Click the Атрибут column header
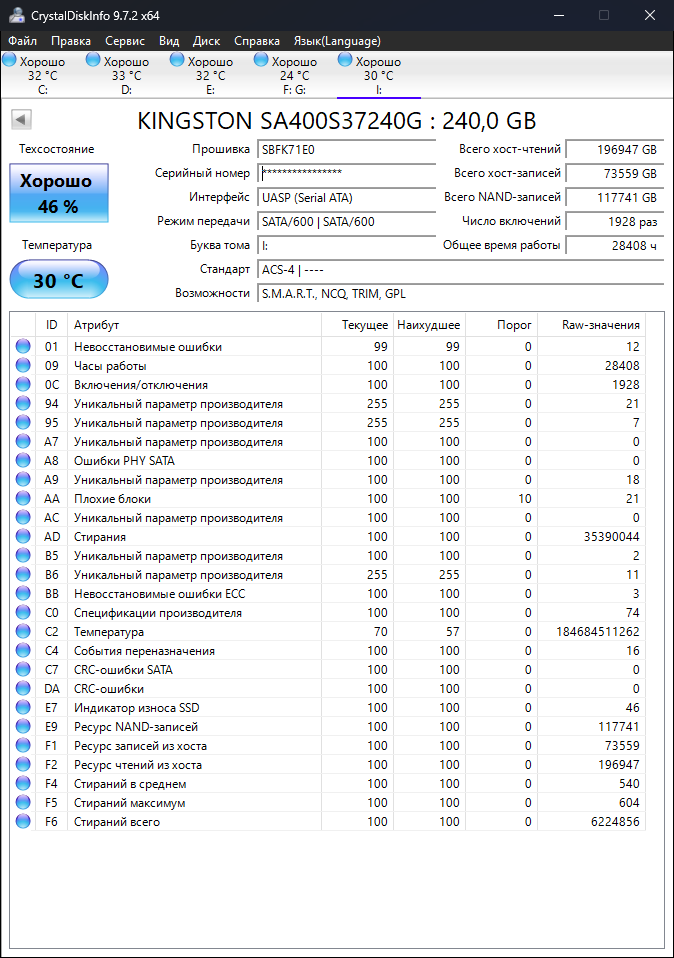 tap(194, 325)
